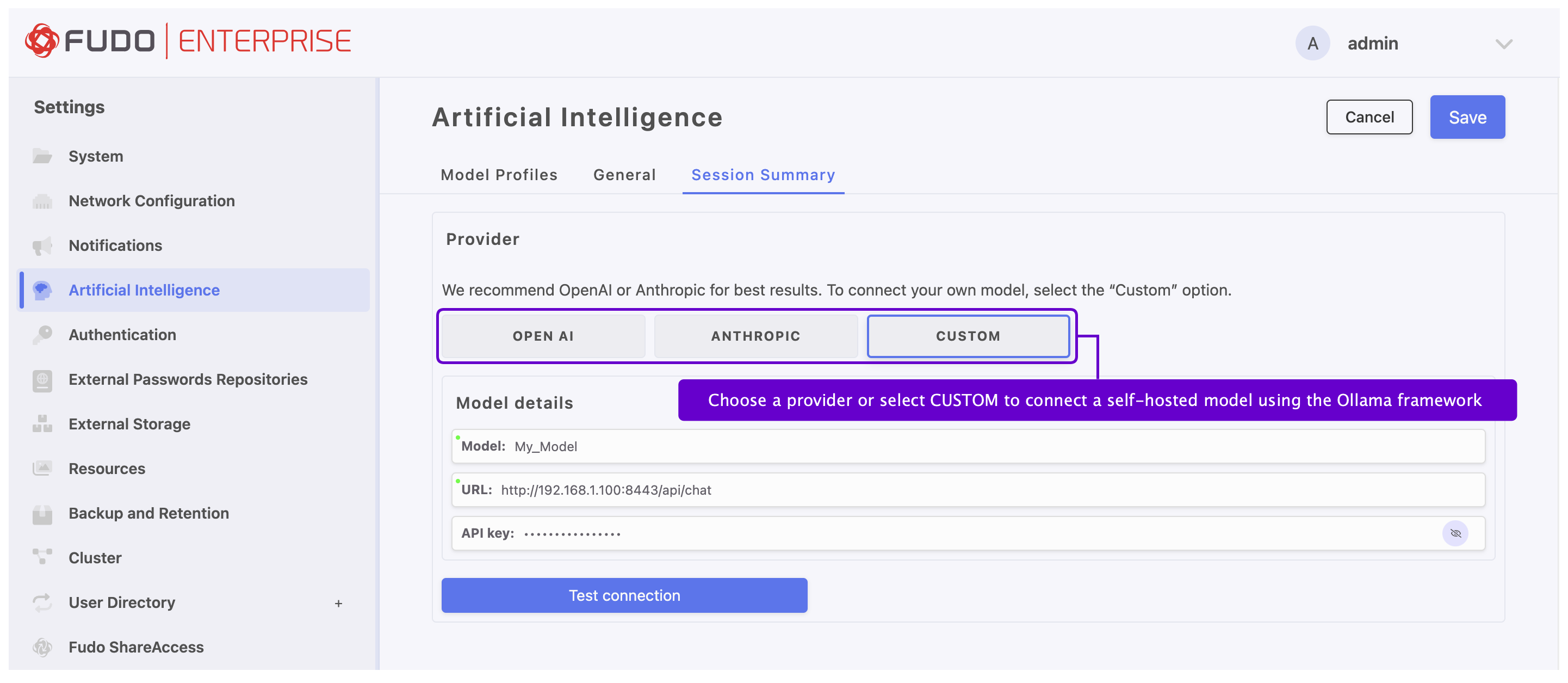Expand the User Directory plus sign
Image resolution: width=1568 pixels, height=683 pixels.
[338, 603]
